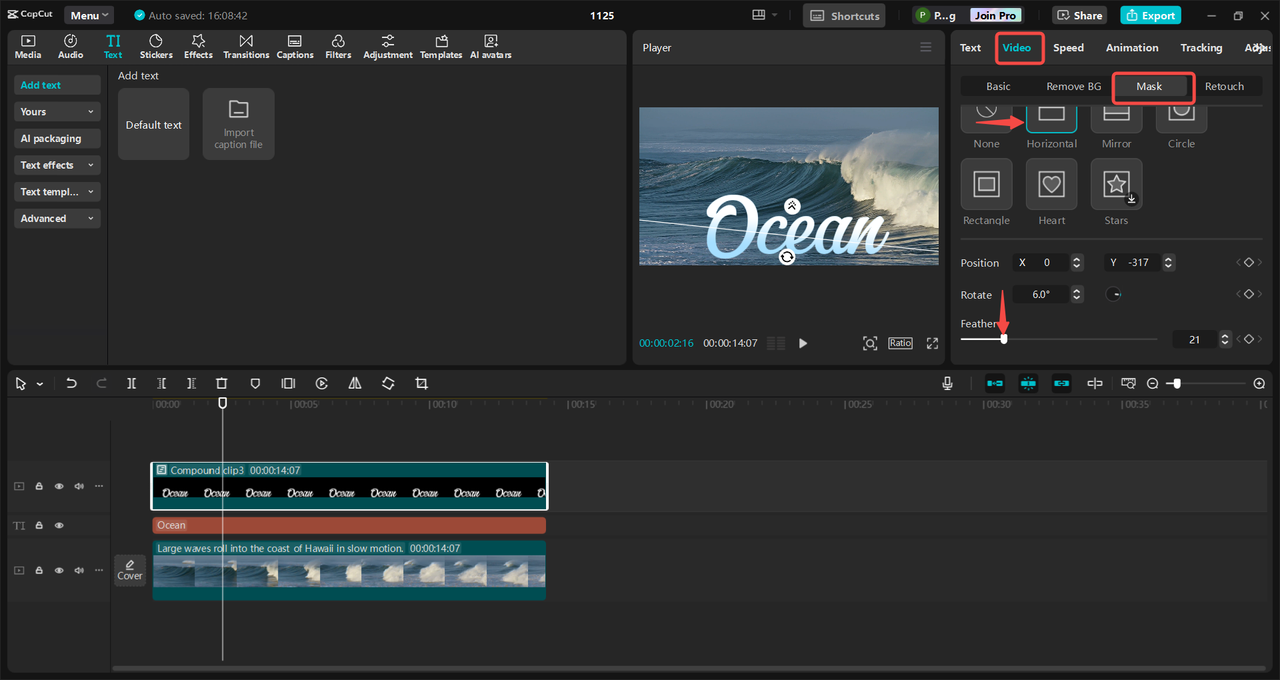Toggle visibility of the Compound clip3 track
1280x680 pixels.
(x=59, y=486)
